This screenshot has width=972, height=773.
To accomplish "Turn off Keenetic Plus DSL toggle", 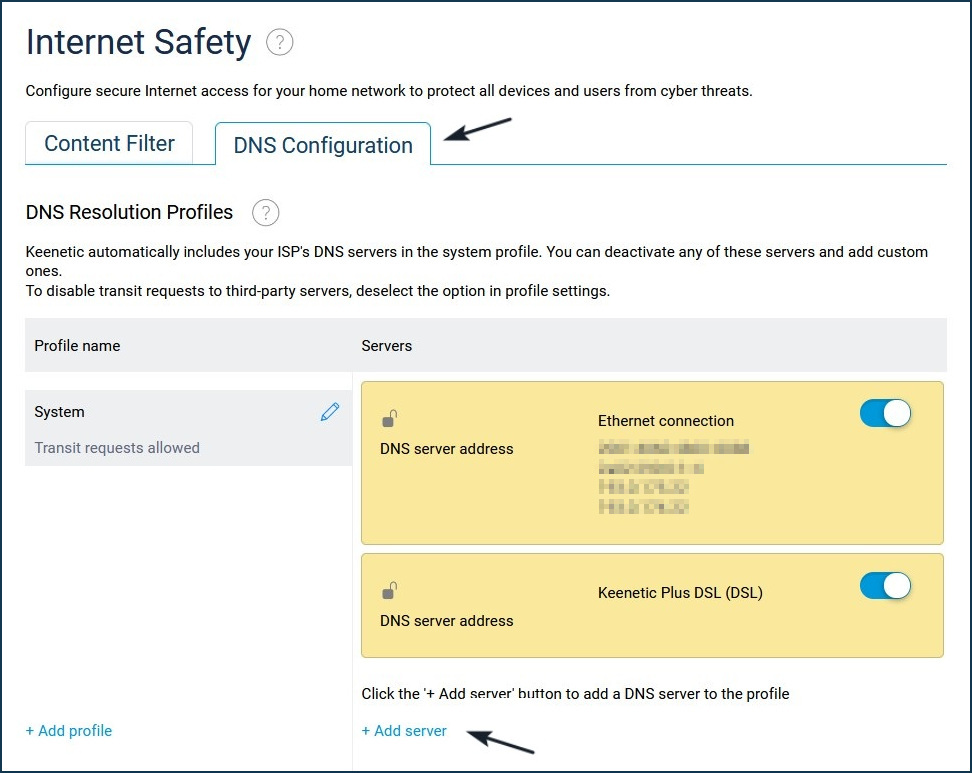I will coord(885,586).
